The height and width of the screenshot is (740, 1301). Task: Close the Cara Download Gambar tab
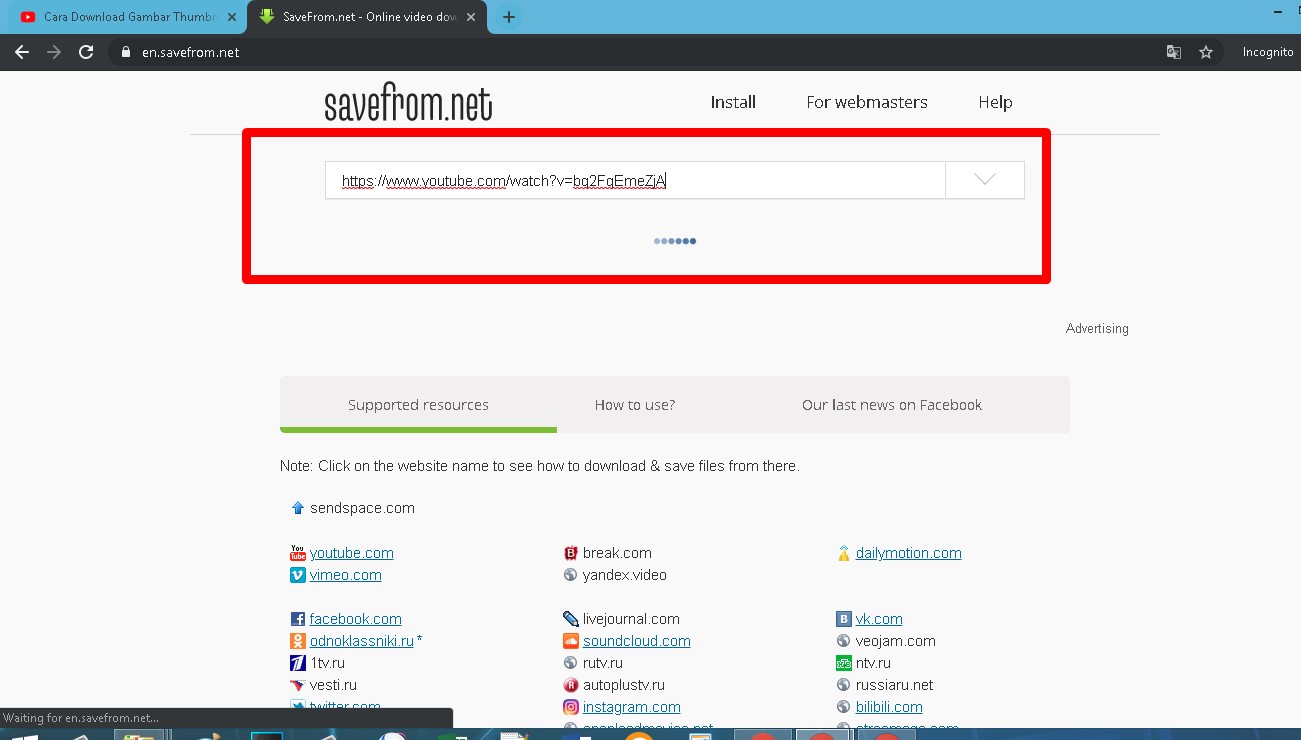pos(232,17)
